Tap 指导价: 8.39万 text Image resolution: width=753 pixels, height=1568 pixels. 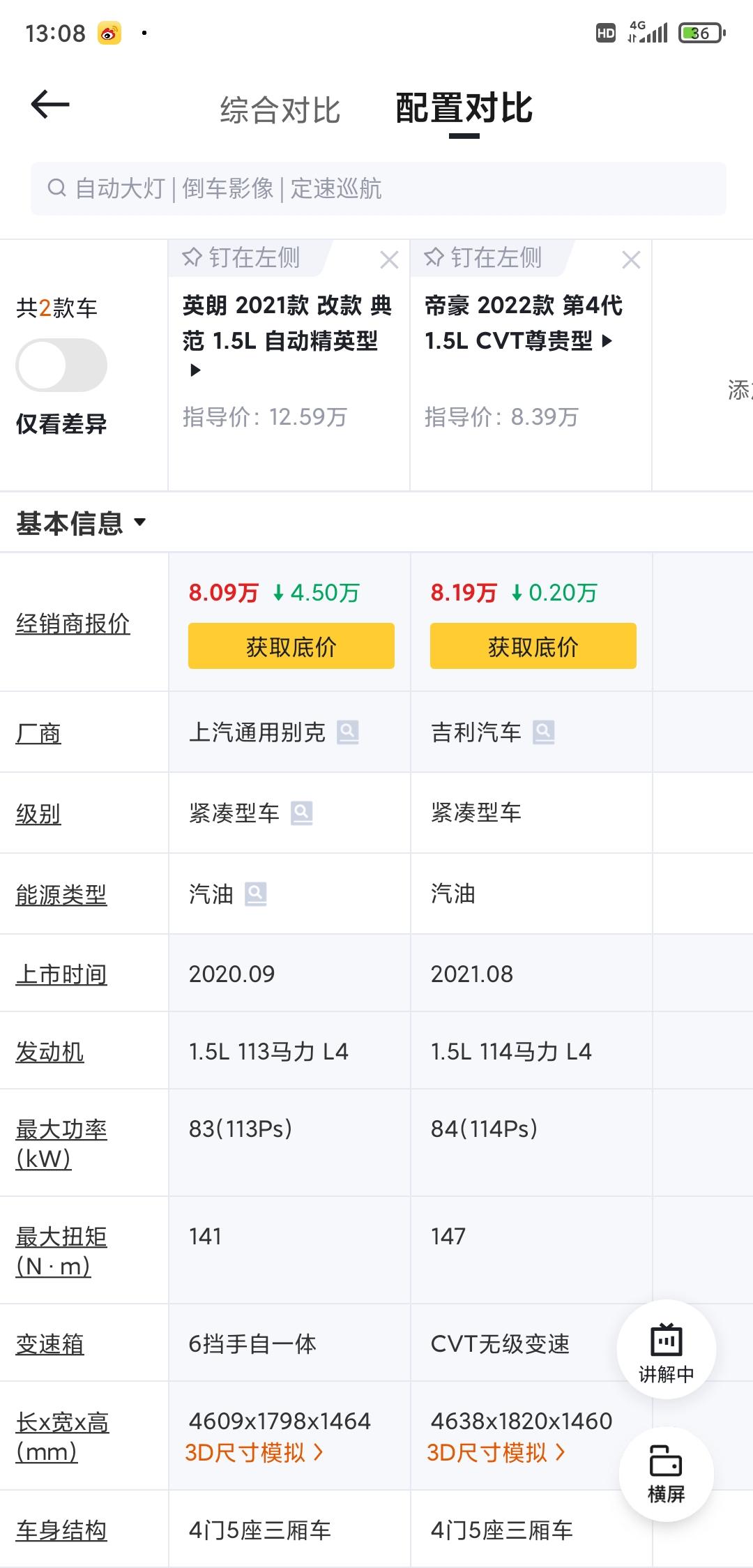coord(502,417)
